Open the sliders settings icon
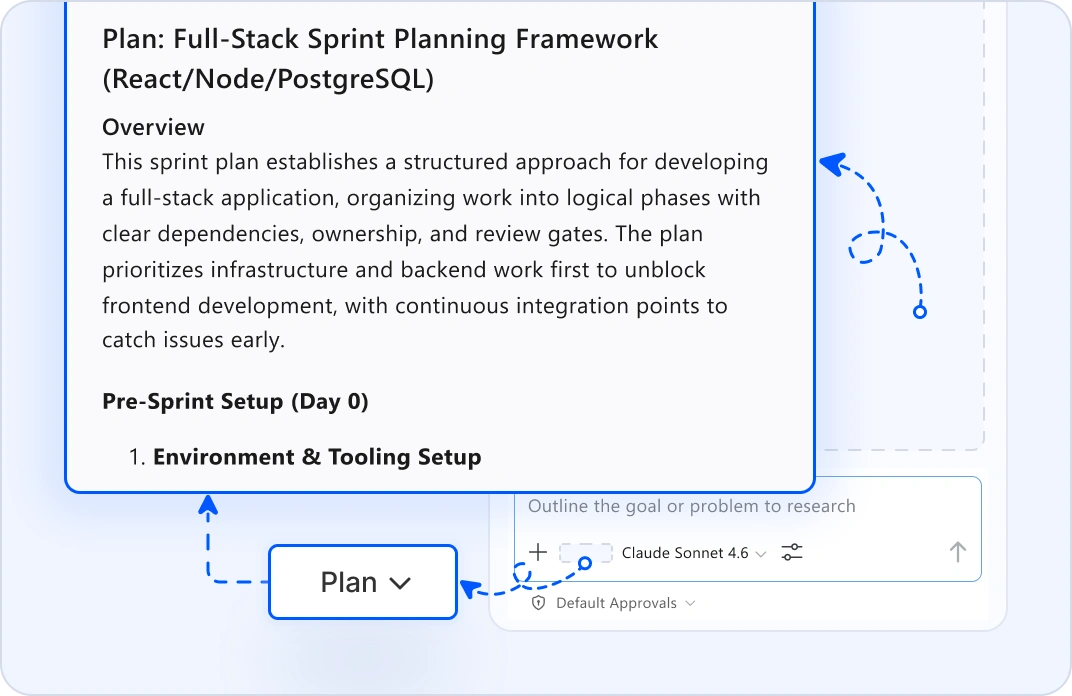Screen dimensions: 1072x696 (792, 552)
